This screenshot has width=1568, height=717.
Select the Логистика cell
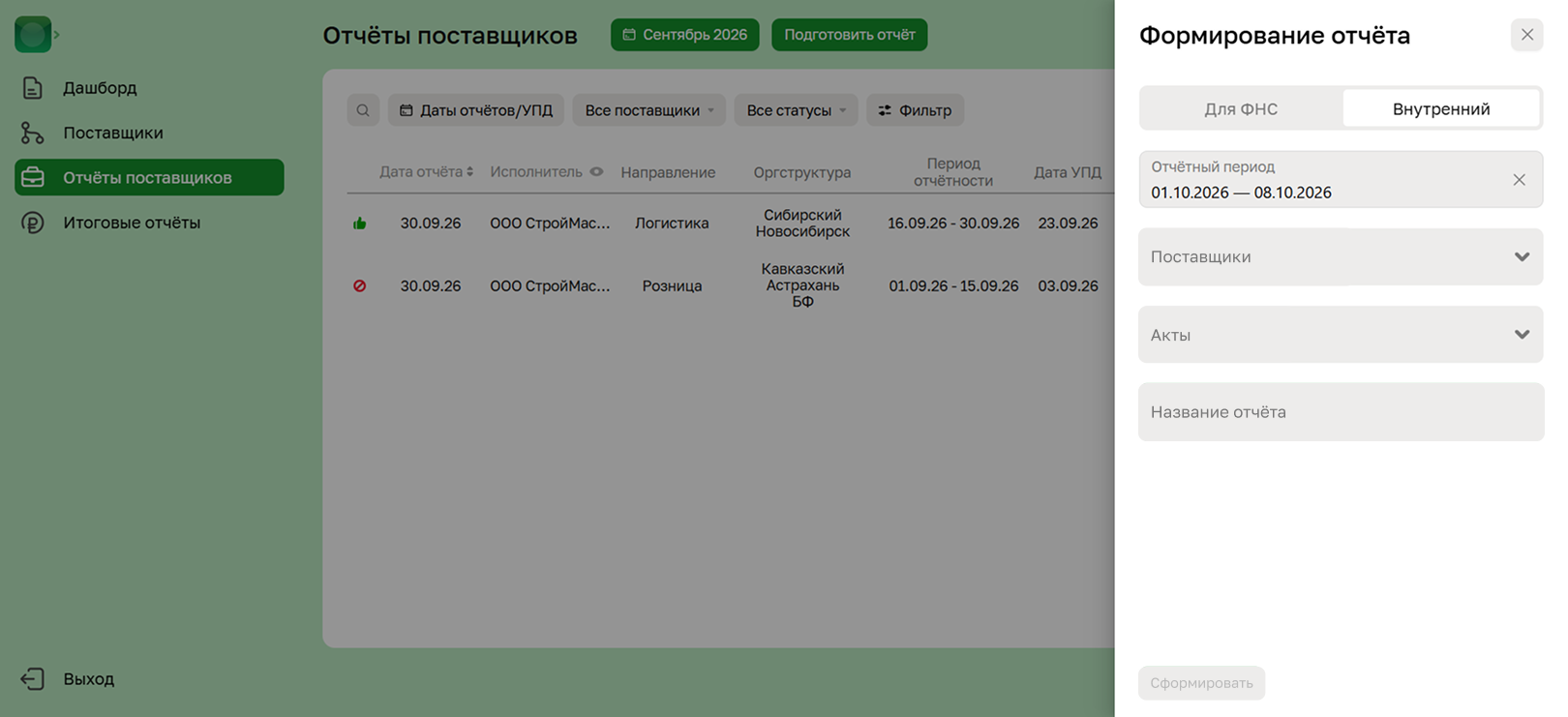tap(672, 224)
